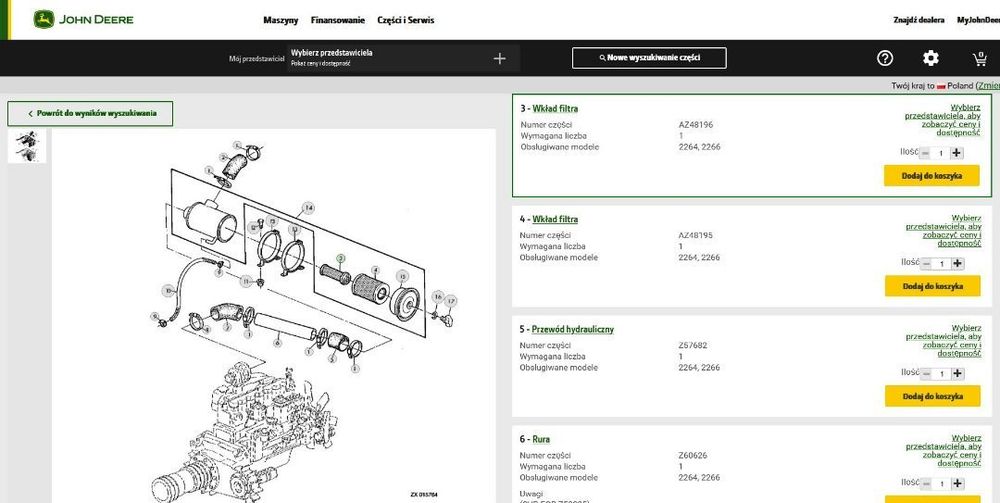This screenshot has height=503, width=1000.
Task: Open the Finansowanie menu
Action: coord(338,20)
